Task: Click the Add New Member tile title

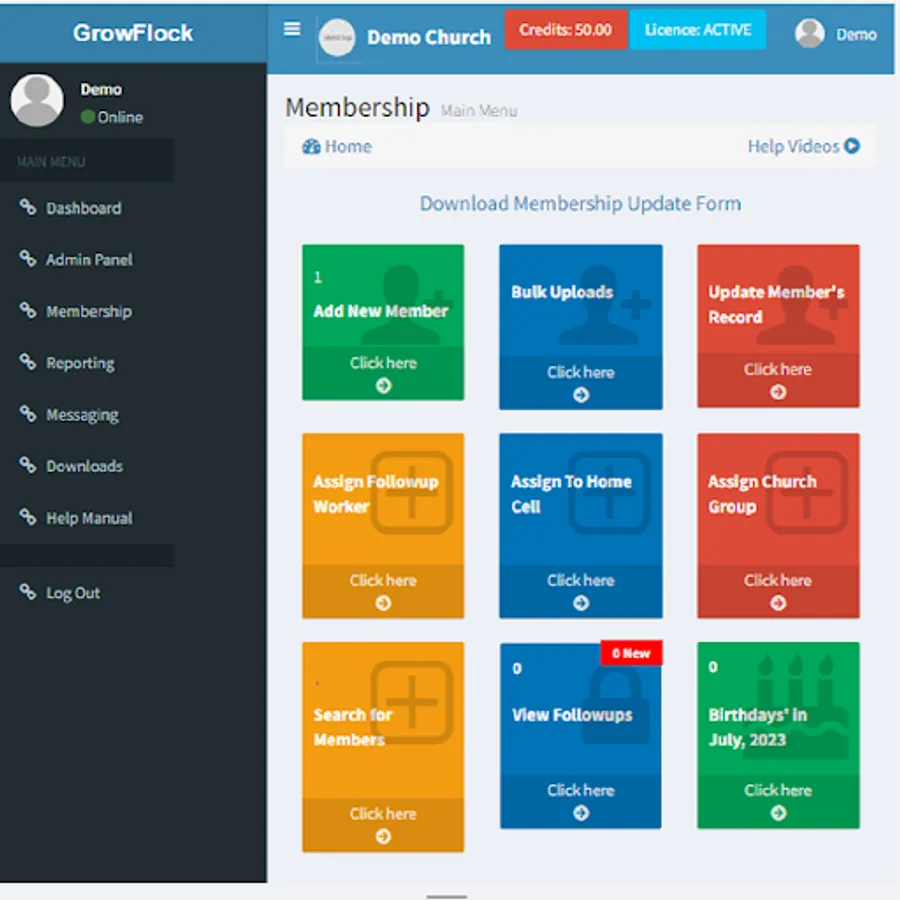Action: coord(381,311)
